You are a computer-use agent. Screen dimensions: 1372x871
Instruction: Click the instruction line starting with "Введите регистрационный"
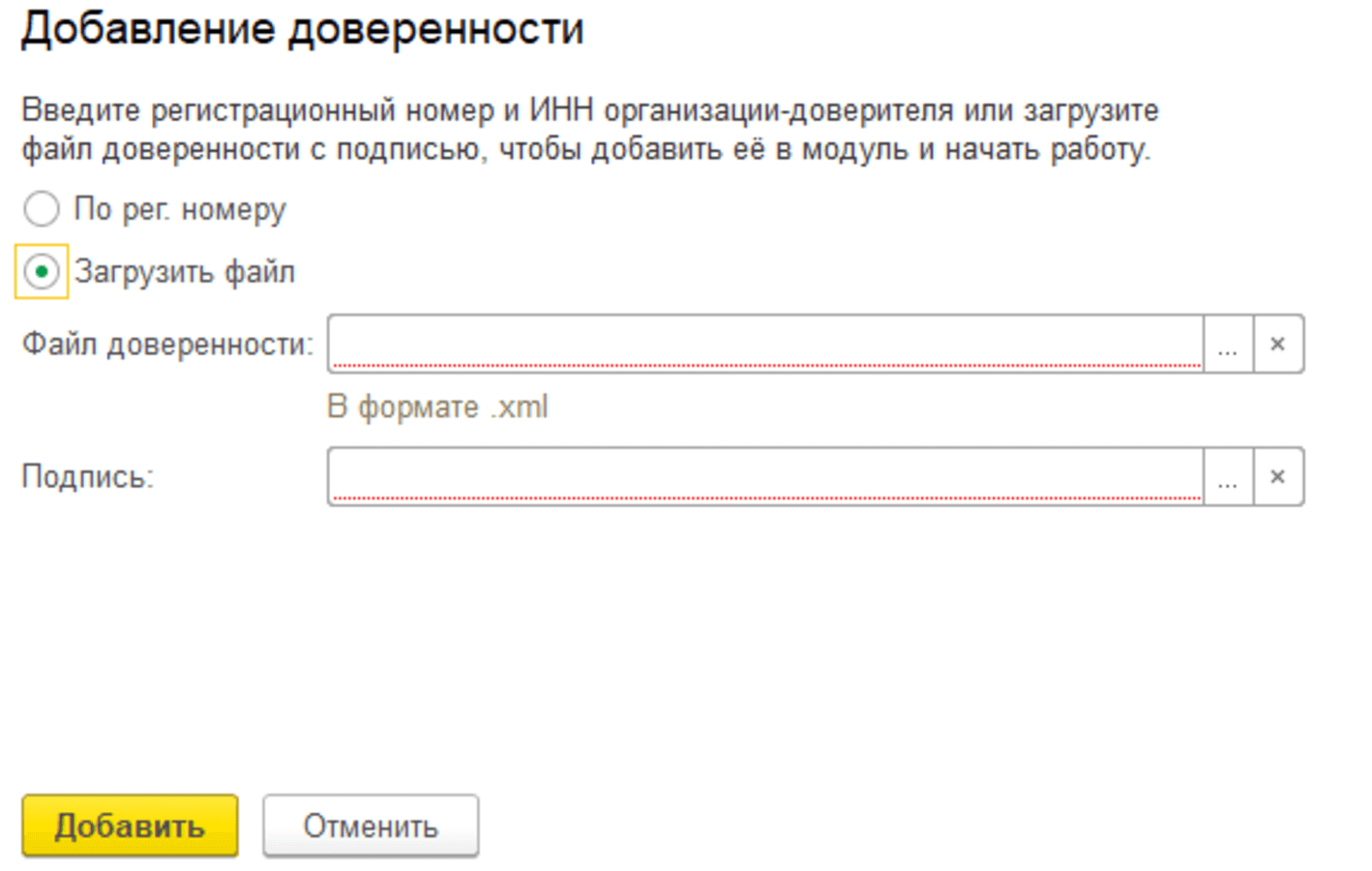tap(589, 110)
